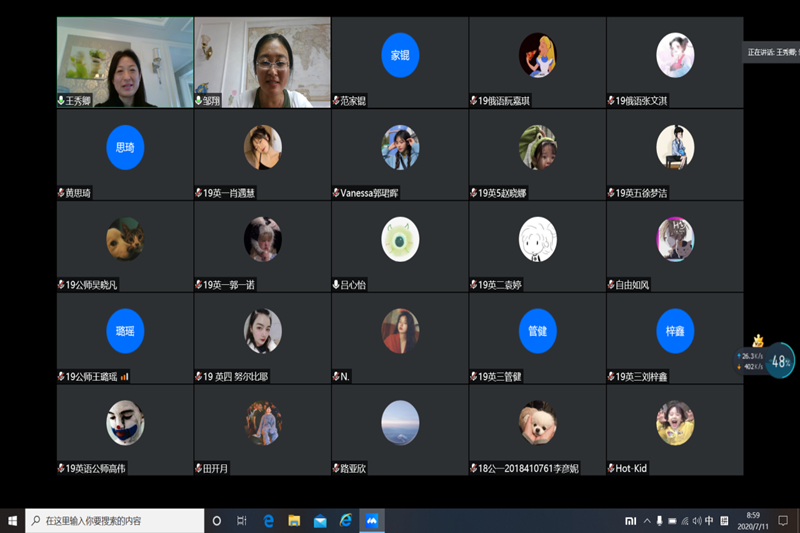The height and width of the screenshot is (533, 800).
Task: Open the Windows Start menu
Action: coord(13,521)
